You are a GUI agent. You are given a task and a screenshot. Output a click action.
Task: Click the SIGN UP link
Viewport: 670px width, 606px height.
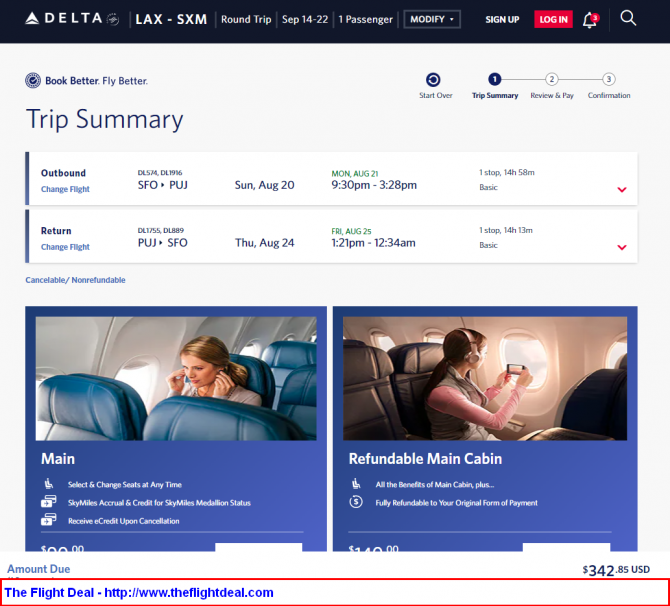click(x=502, y=19)
